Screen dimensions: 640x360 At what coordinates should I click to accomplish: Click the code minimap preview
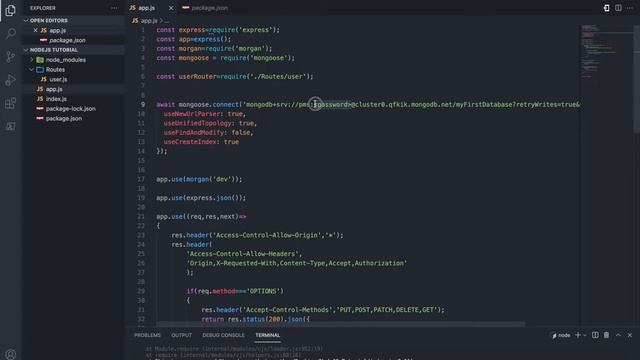pyautogui.click(x=606, y=51)
